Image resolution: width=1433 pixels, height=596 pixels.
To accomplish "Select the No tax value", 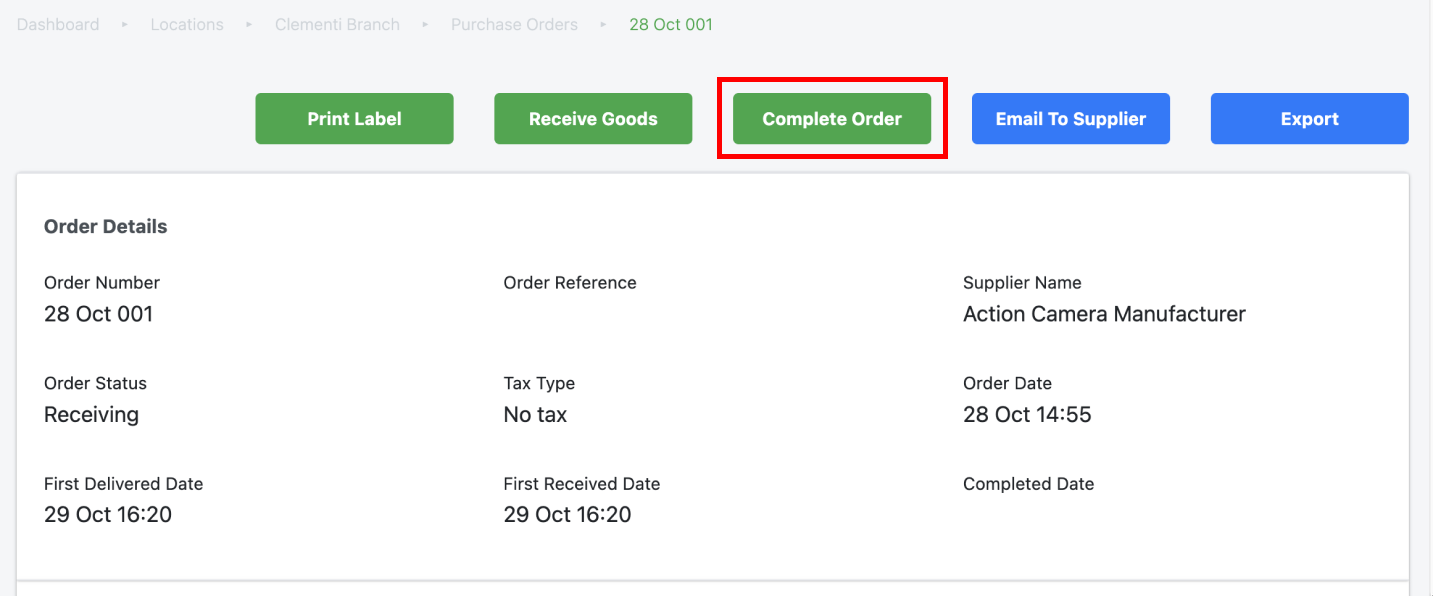I will (535, 415).
